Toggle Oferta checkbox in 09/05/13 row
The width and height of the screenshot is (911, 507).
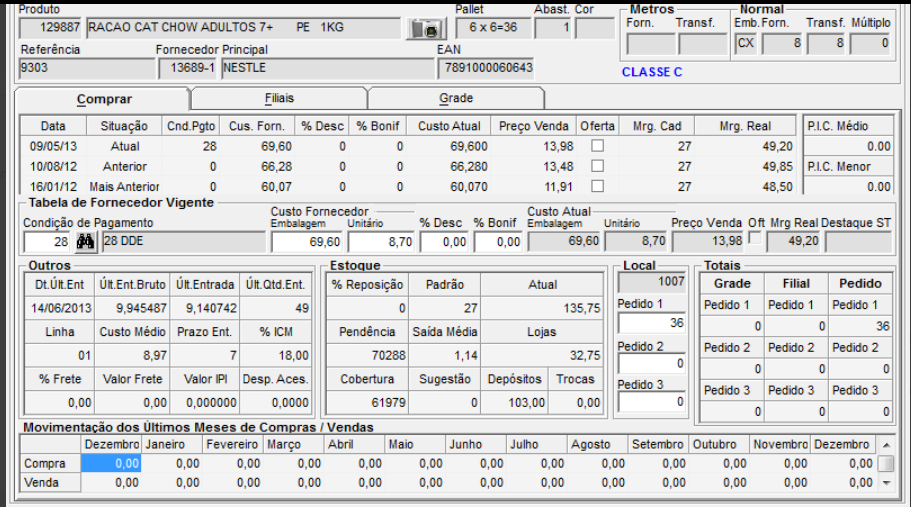click(597, 146)
